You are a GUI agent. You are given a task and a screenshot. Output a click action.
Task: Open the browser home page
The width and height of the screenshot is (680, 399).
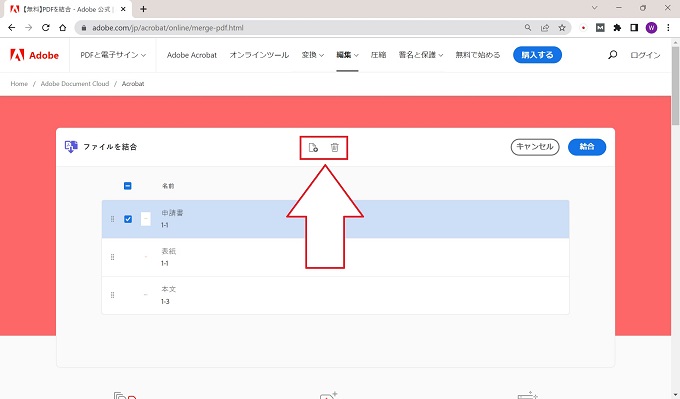pos(62,28)
